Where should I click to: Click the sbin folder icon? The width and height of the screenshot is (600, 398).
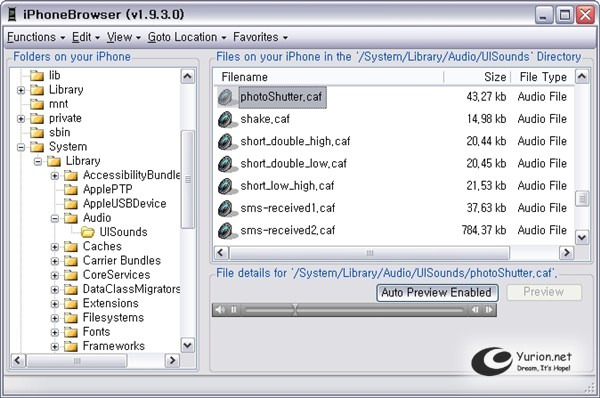[x=37, y=132]
